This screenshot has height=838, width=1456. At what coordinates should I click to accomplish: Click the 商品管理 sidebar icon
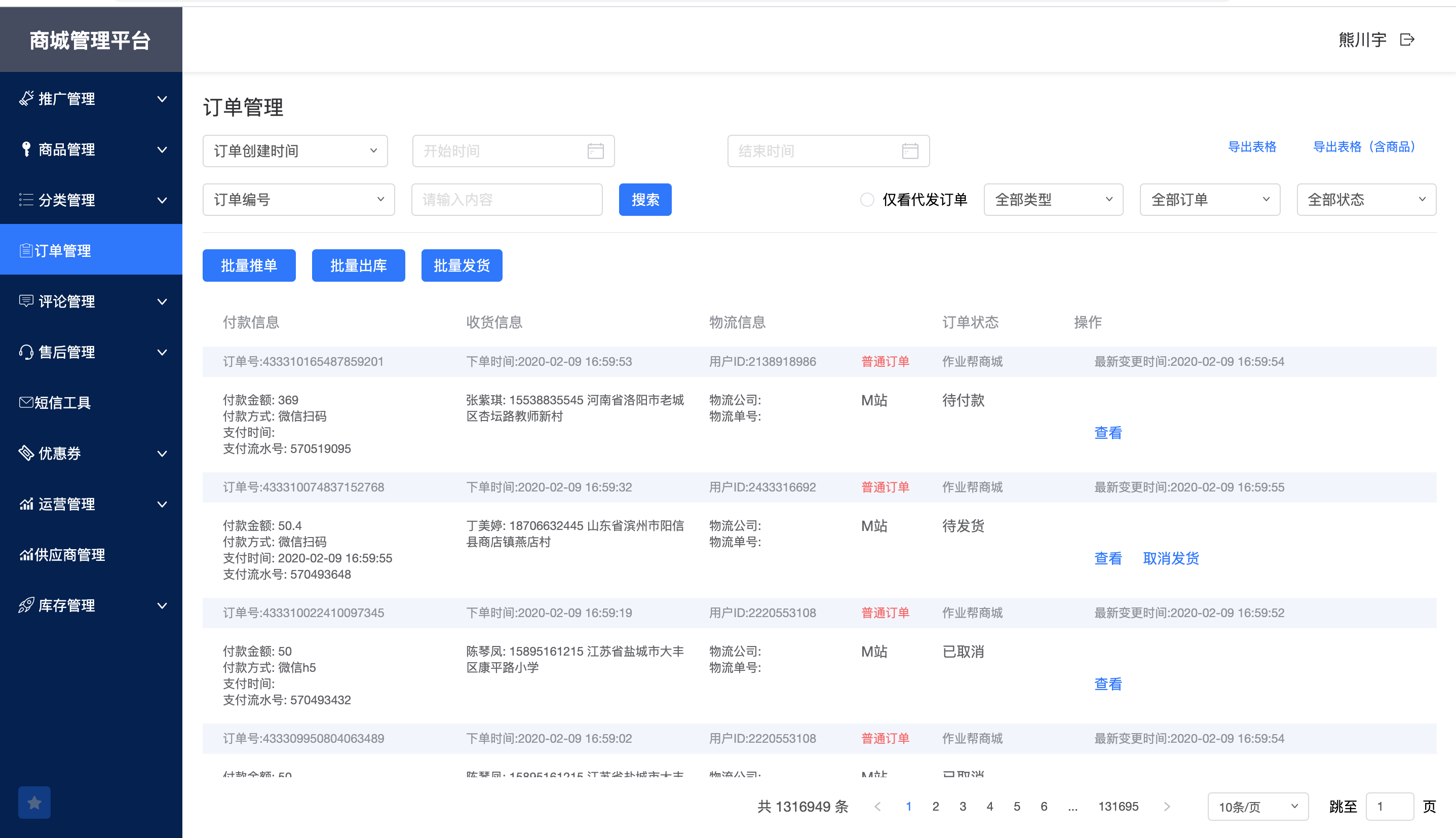pyautogui.click(x=26, y=149)
